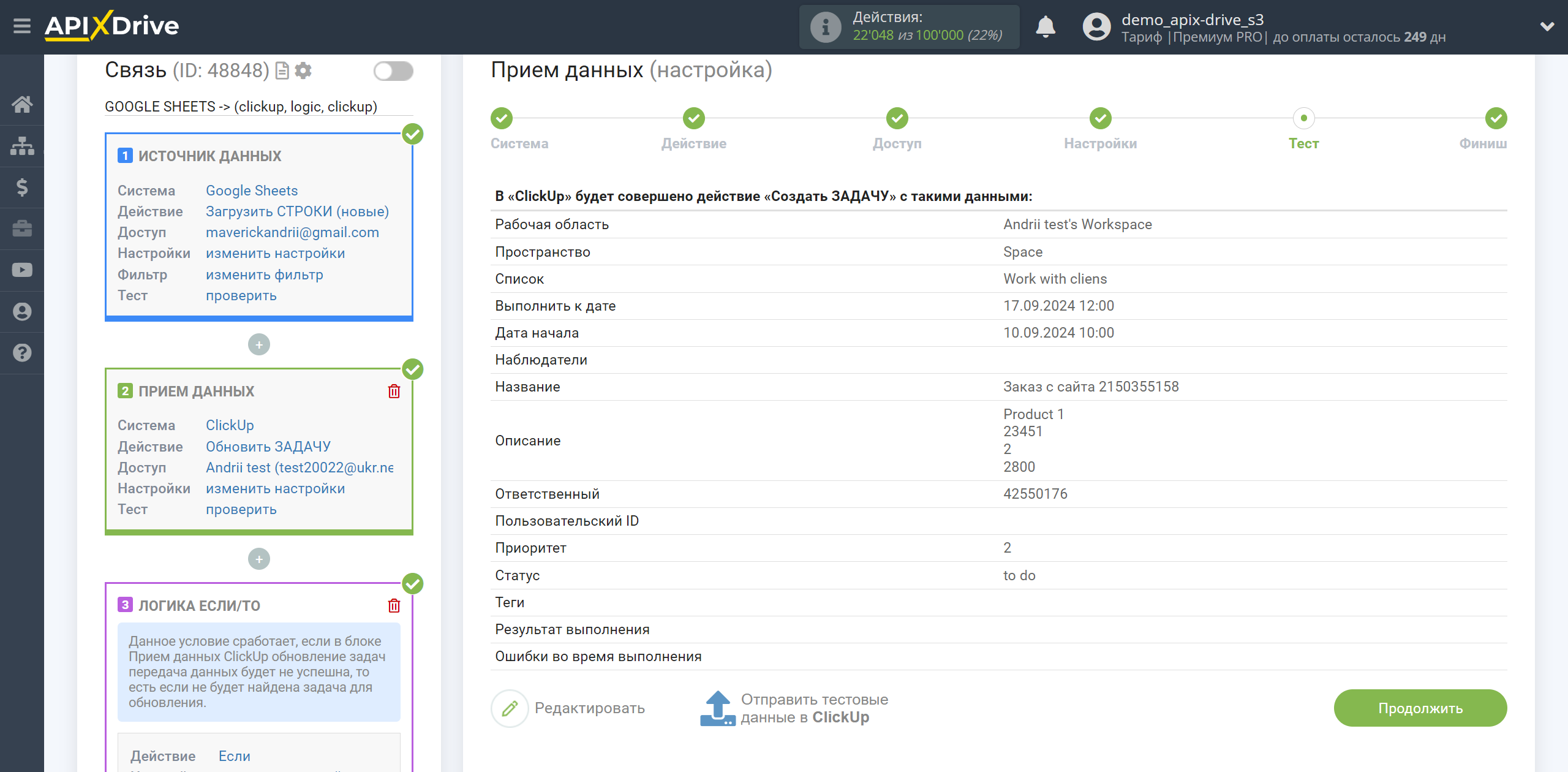
Task: Toggle the connection on/off switch
Action: coord(393,71)
